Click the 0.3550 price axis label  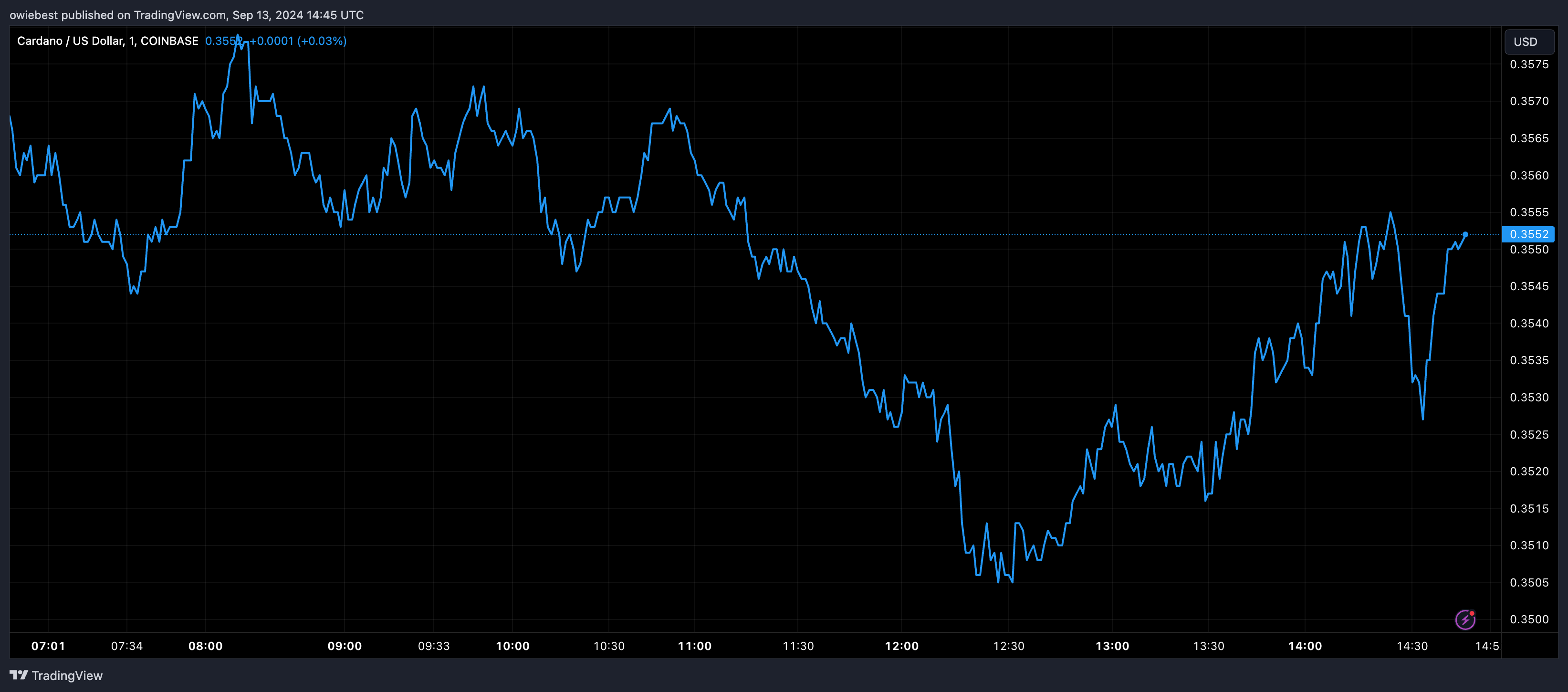coord(1529,250)
